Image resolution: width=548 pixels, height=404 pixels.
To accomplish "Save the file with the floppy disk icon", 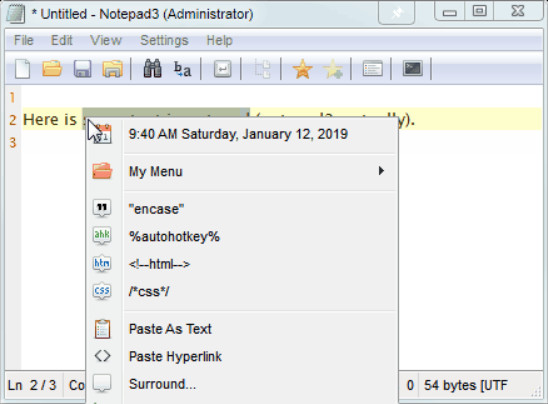I will coord(82,69).
